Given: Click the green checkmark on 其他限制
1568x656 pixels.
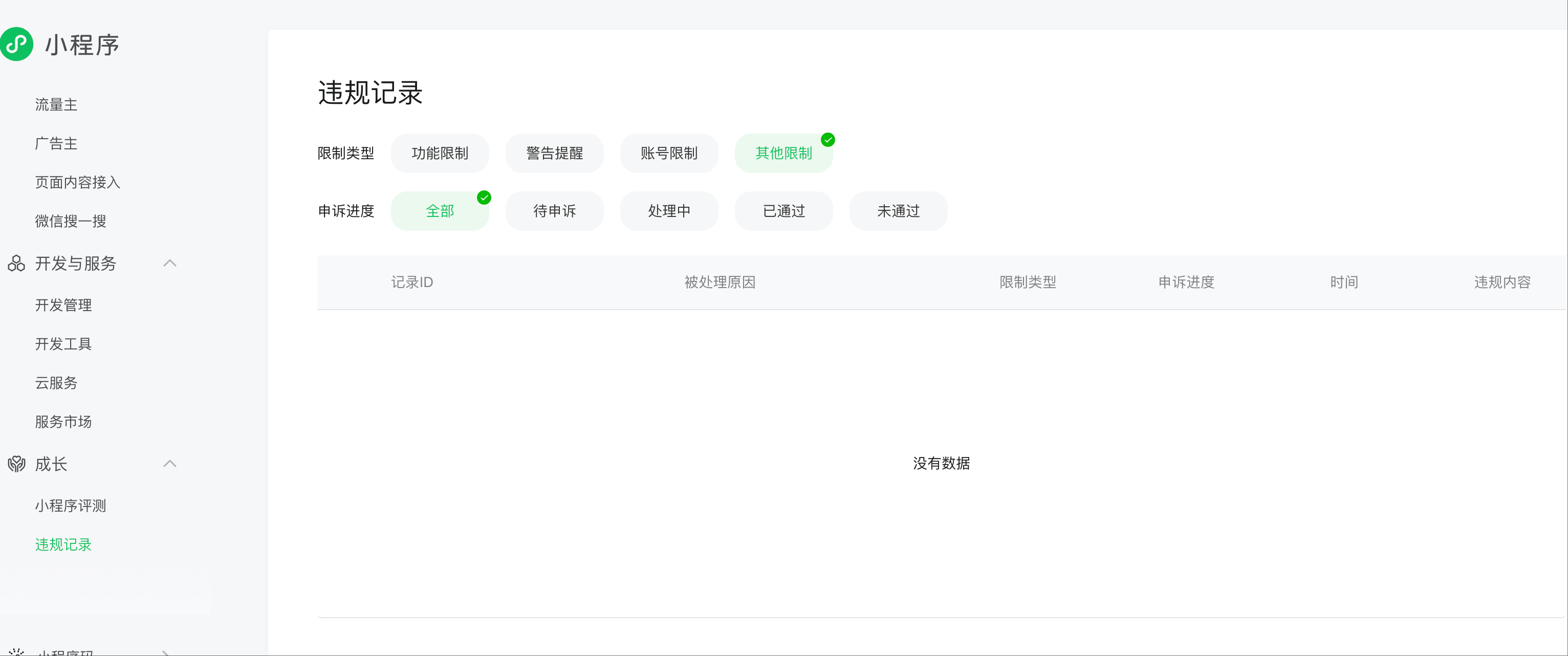Looking at the screenshot, I should (x=828, y=140).
